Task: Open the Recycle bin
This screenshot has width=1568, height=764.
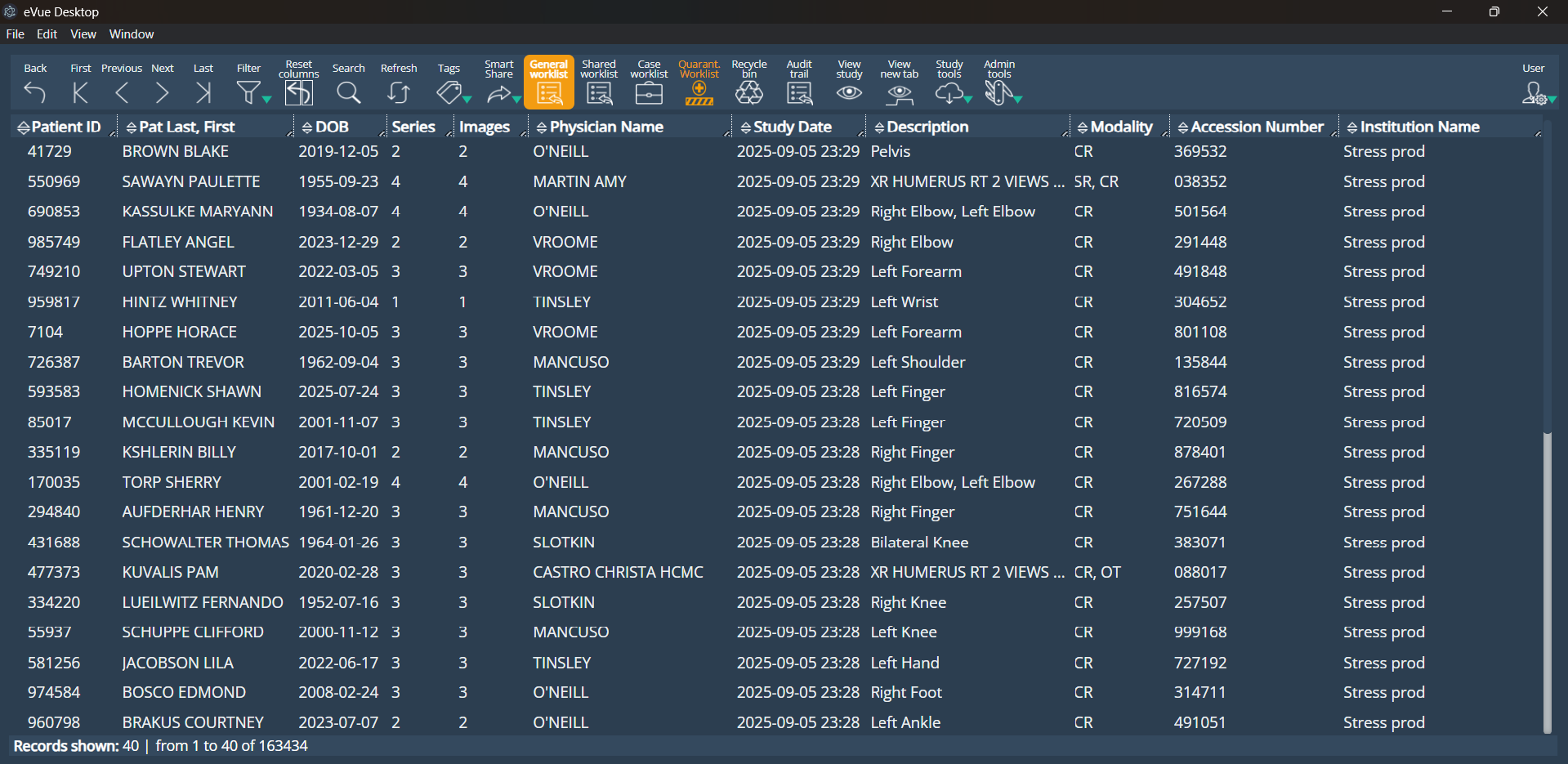Action: [x=748, y=92]
